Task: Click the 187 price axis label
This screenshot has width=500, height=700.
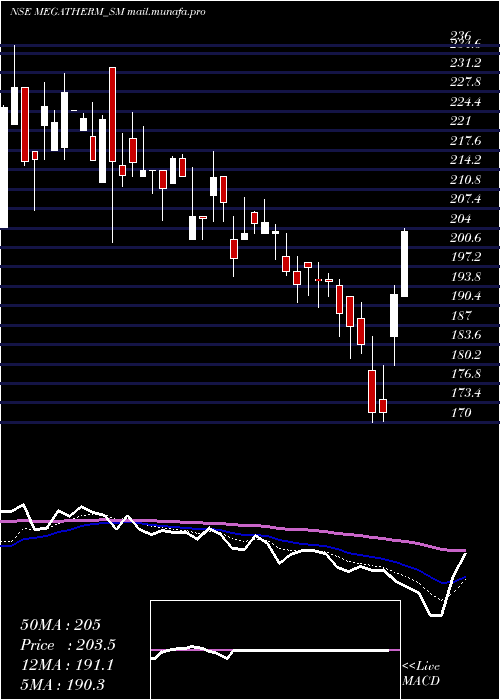Action: point(461,316)
